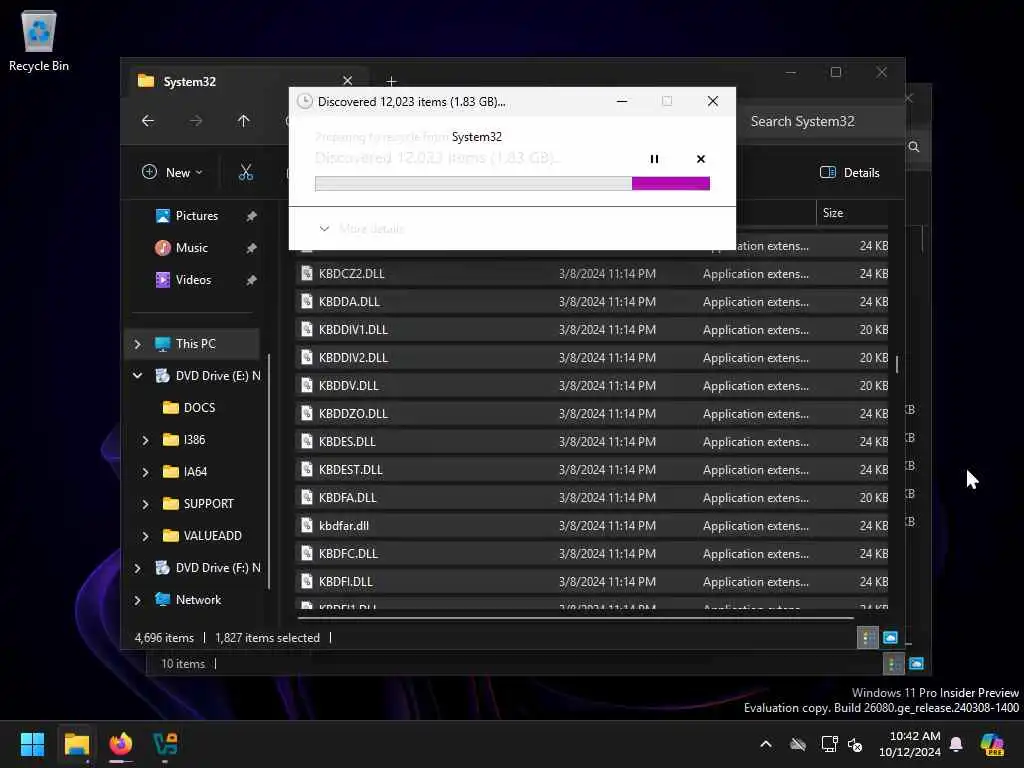Click the kbdfar.dll file icon
Viewport: 1024px width, 768px height.
click(x=306, y=525)
